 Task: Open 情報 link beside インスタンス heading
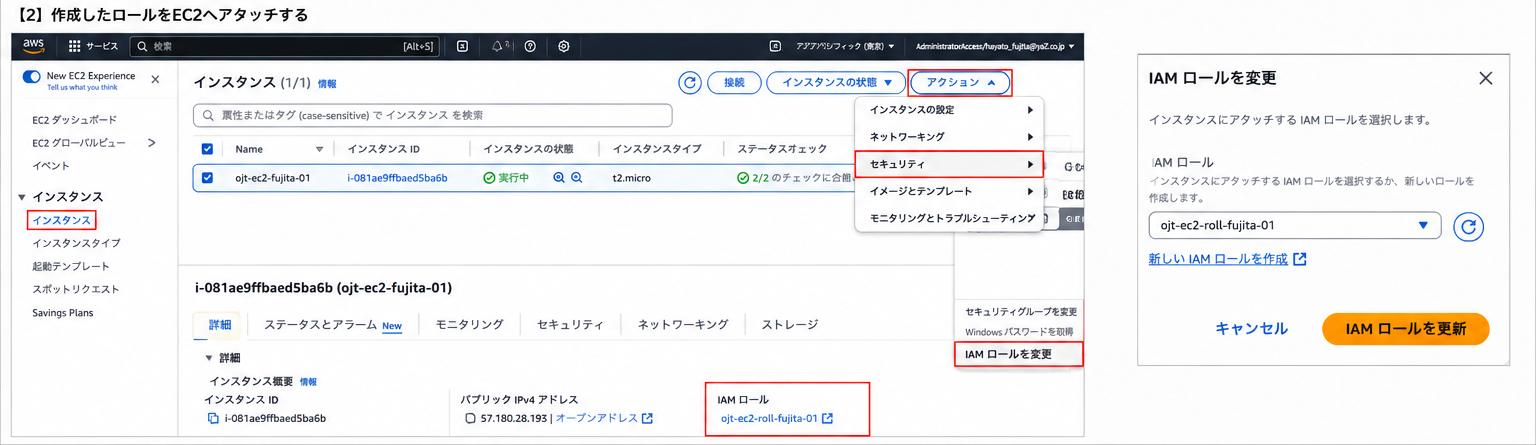(327, 84)
